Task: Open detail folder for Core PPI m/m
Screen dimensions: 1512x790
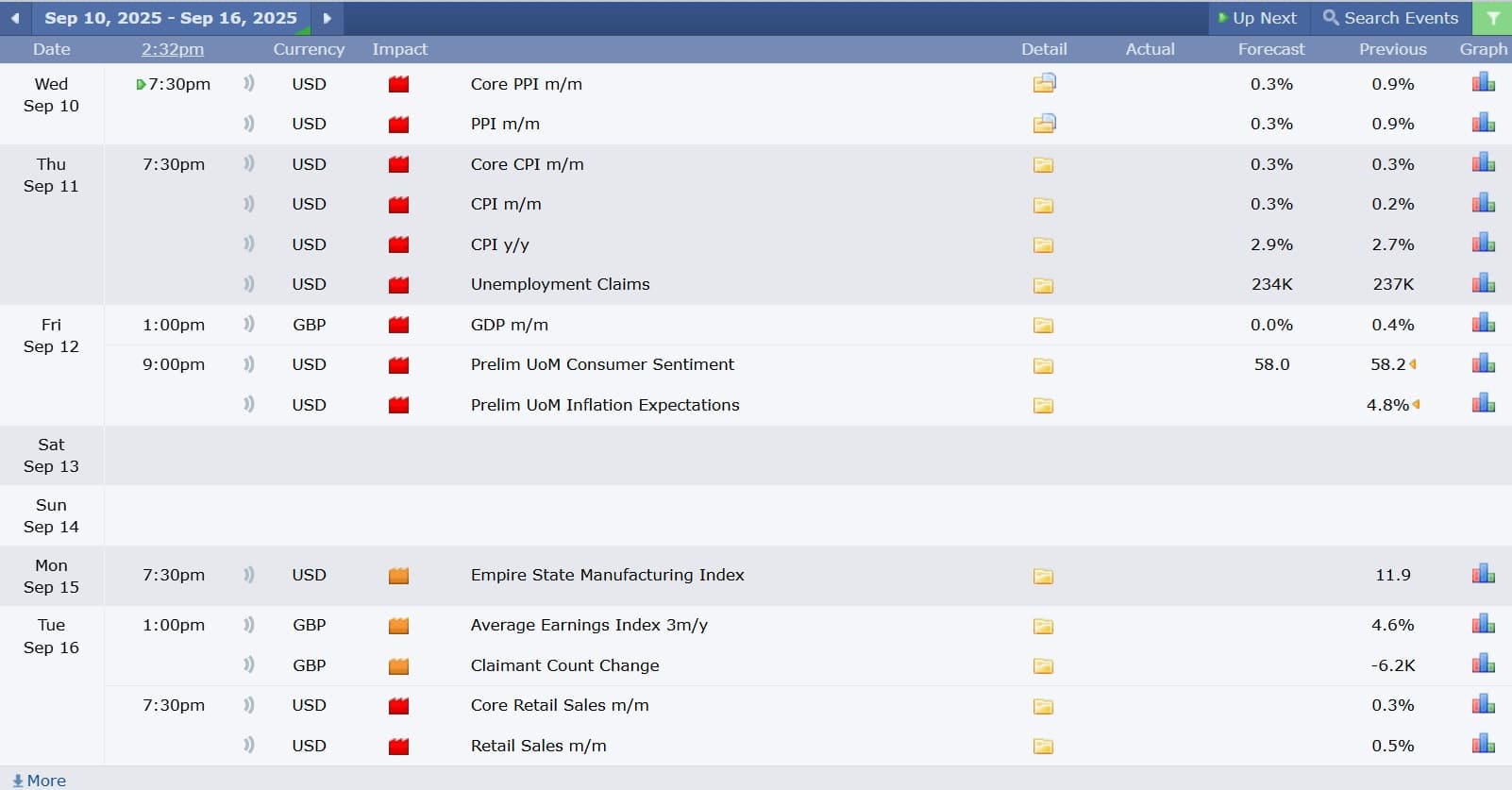Action: coord(1044,84)
